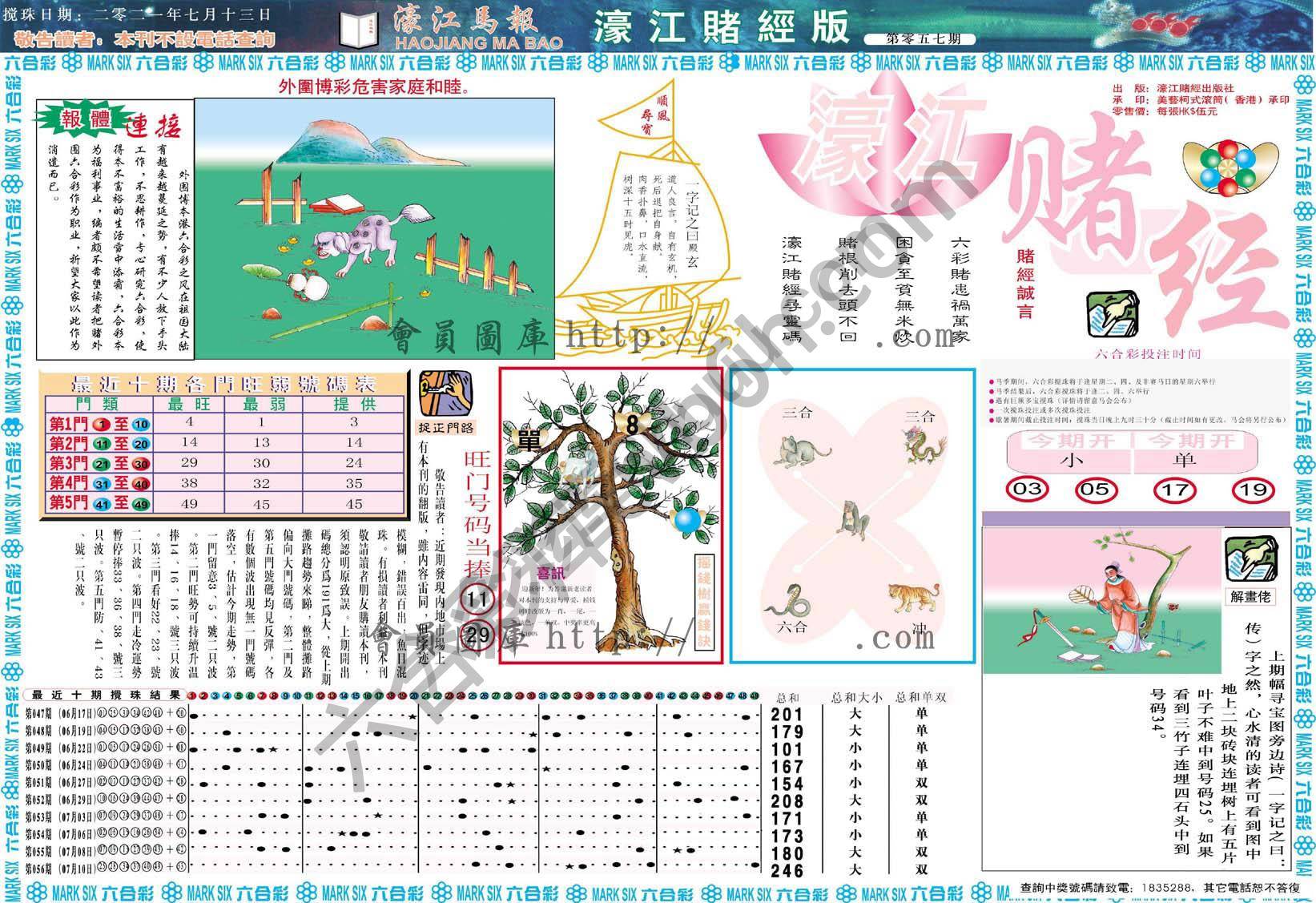The image size is (1316, 903).
Task: Click the 單 character beside the tree
Action: (529, 441)
